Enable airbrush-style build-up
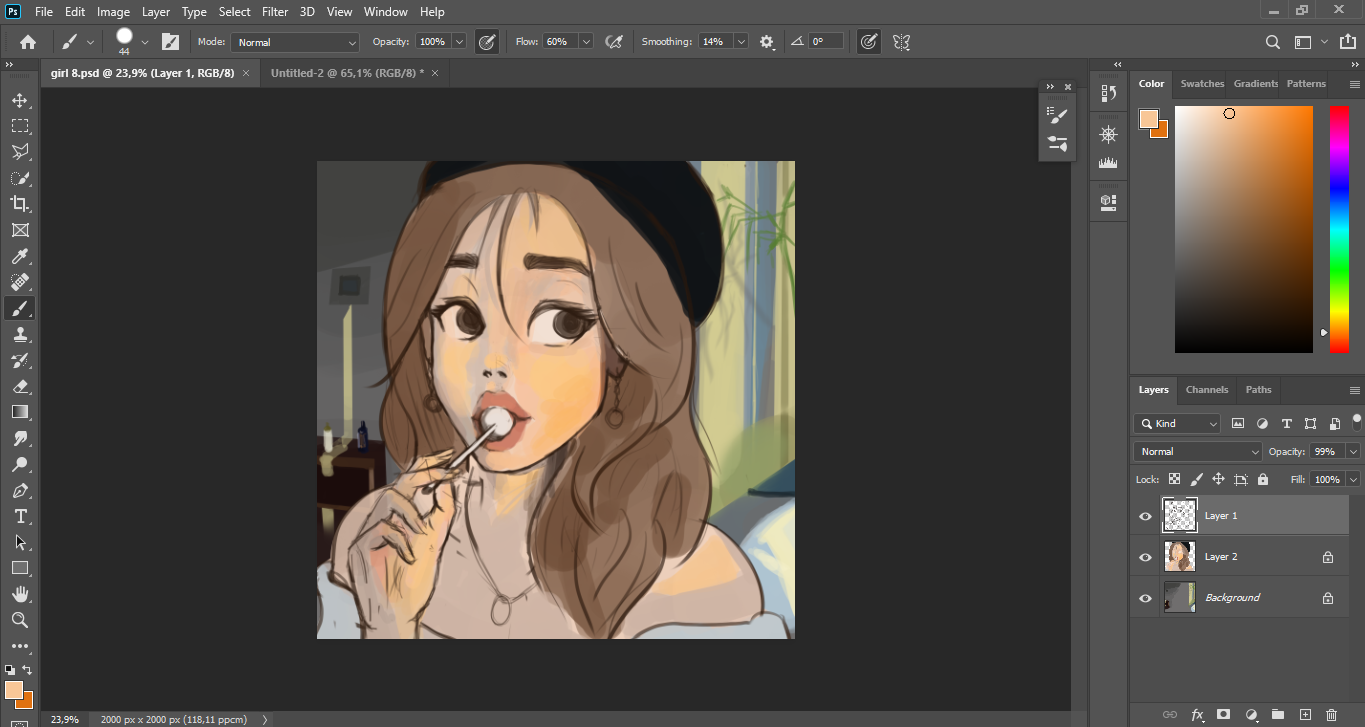Screen dimensions: 1365x727 click(614, 42)
